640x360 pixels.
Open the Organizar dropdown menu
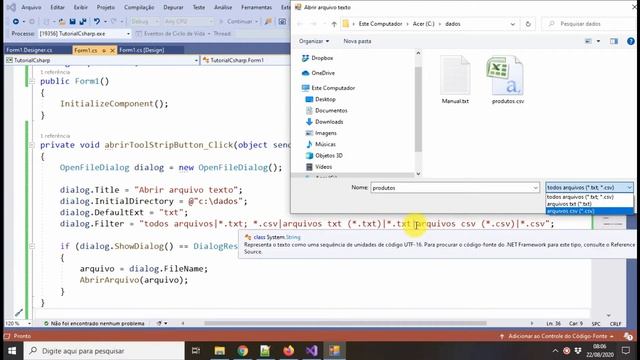tap(314, 41)
